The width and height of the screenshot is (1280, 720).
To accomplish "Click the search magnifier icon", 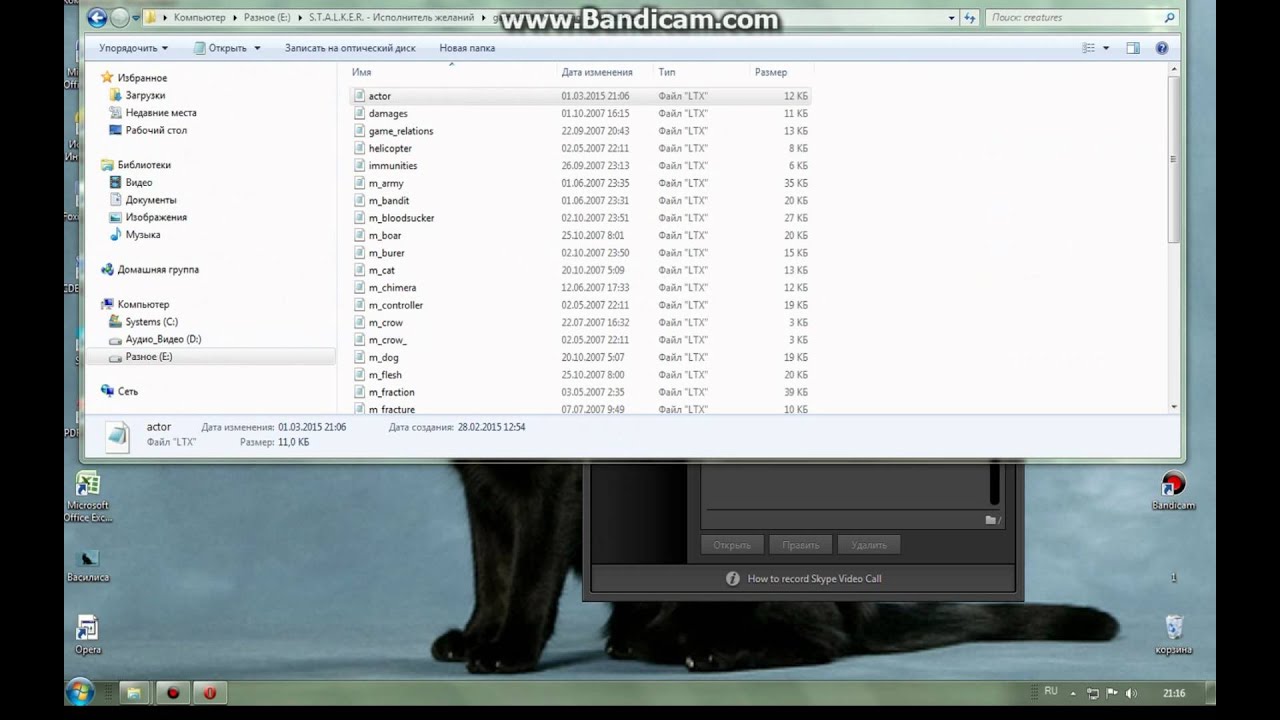I will coord(1170,17).
